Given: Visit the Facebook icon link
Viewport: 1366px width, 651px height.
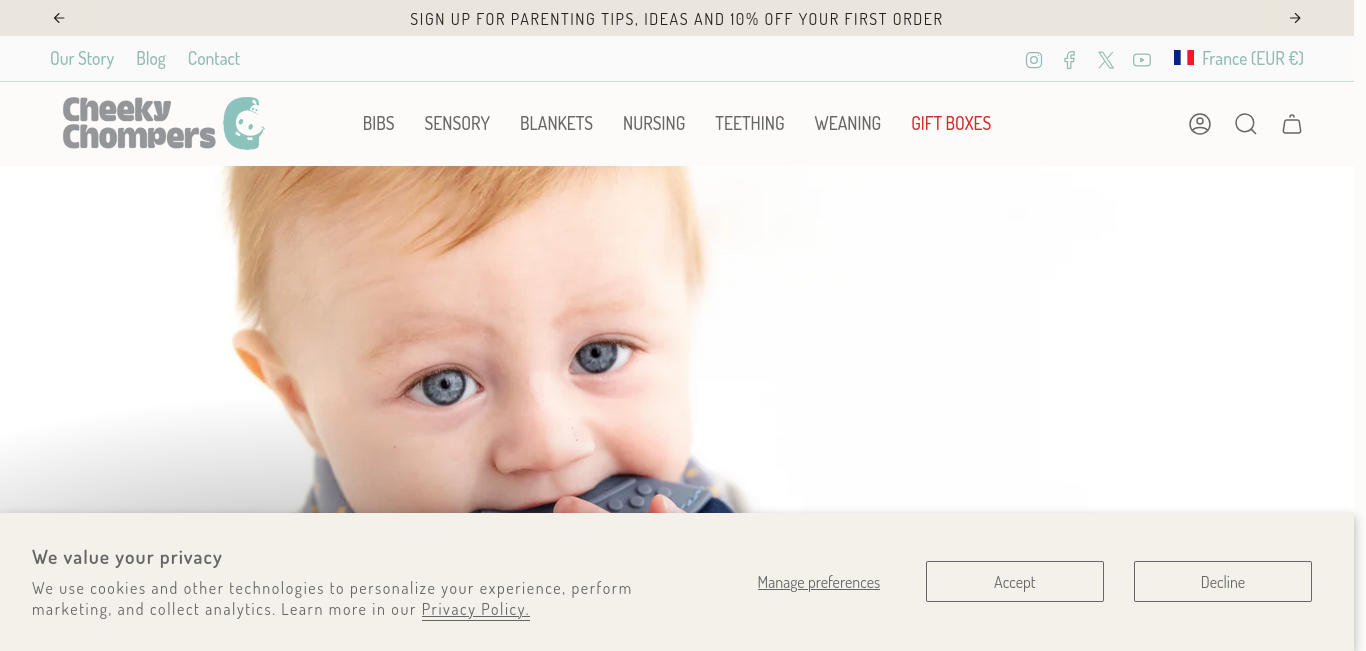Looking at the screenshot, I should click(1069, 60).
